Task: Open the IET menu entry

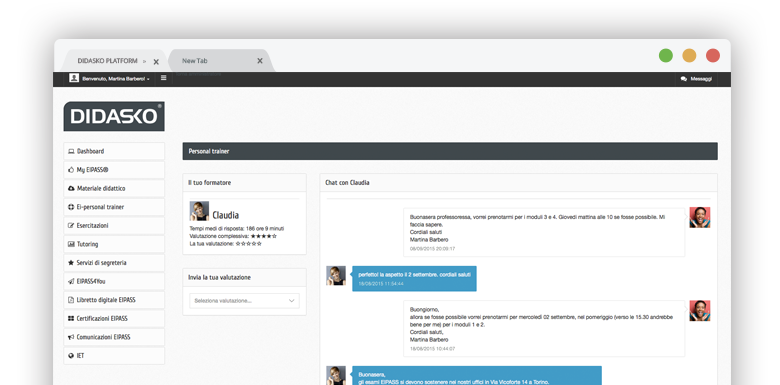Action: (114, 356)
